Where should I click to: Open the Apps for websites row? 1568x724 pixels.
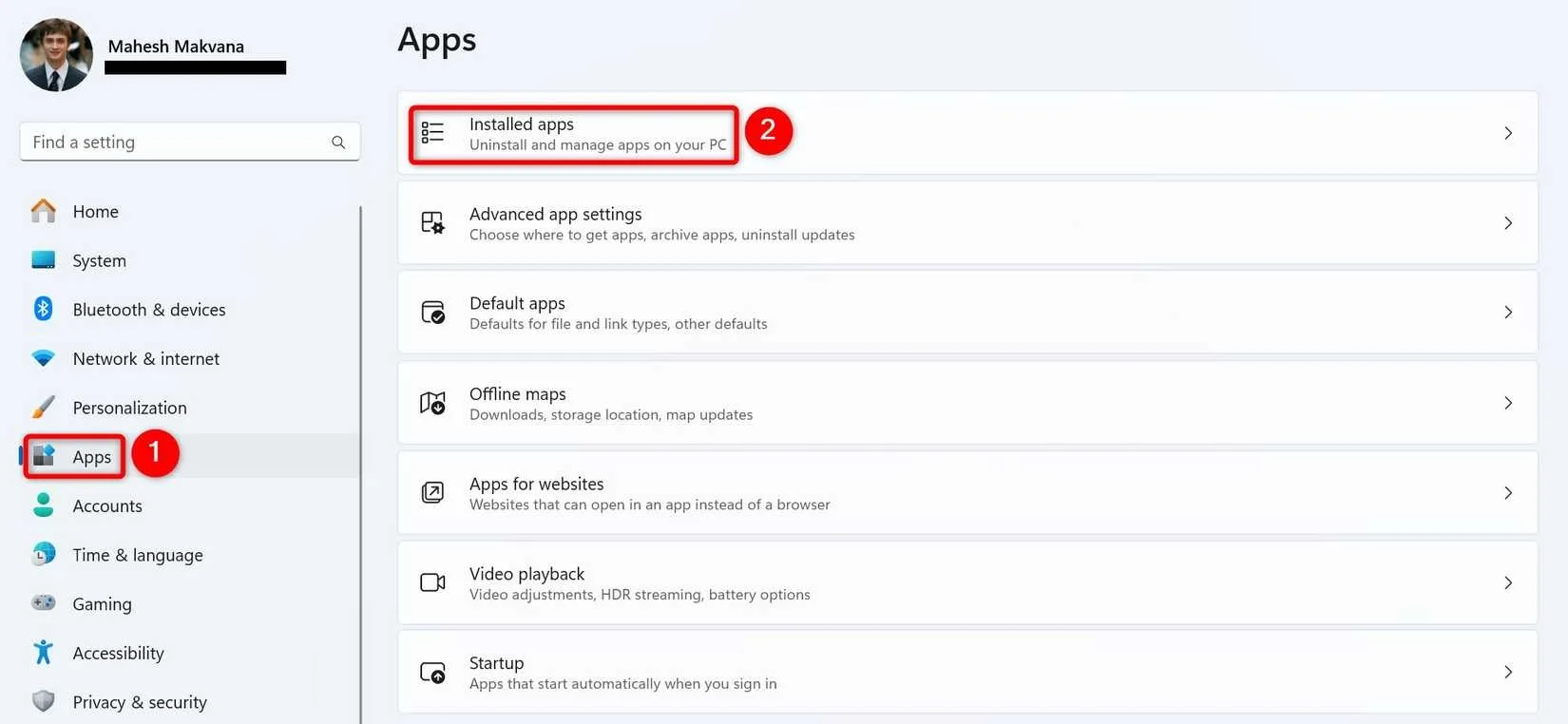tap(967, 492)
